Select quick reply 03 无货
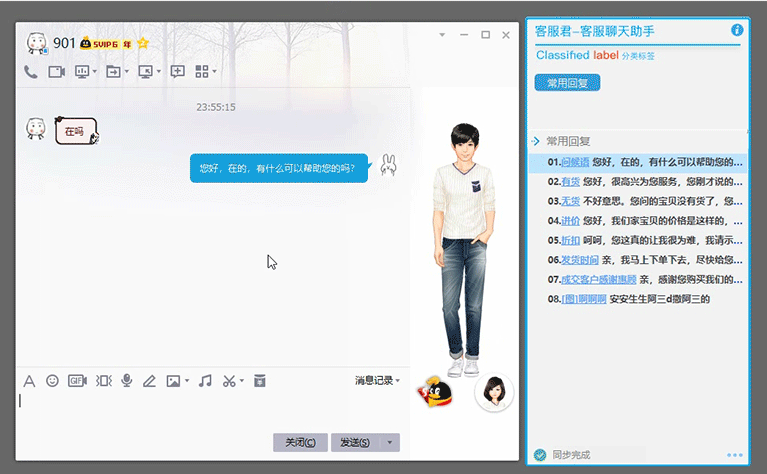The height and width of the screenshot is (474, 767). click(x=638, y=201)
